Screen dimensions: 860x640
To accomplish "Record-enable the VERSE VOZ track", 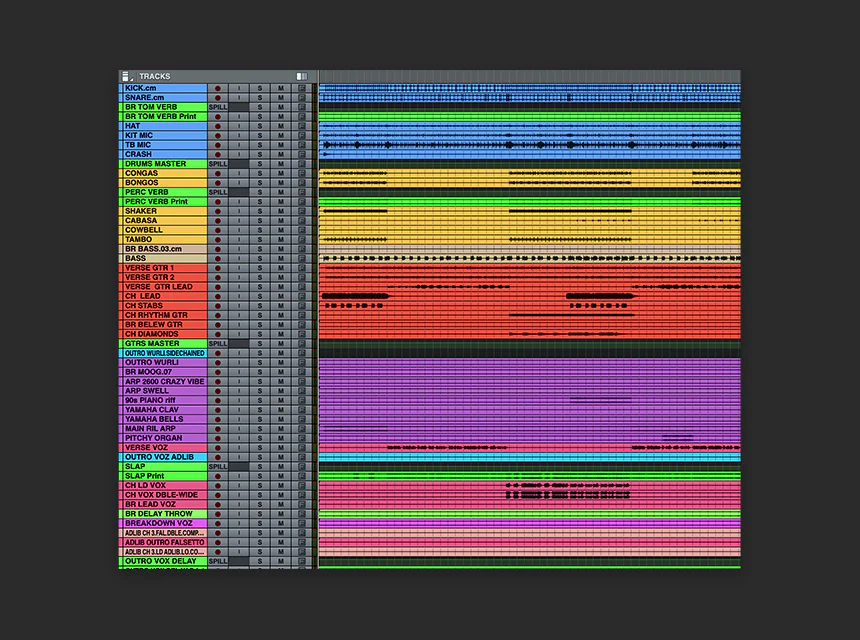I will coord(218,448).
